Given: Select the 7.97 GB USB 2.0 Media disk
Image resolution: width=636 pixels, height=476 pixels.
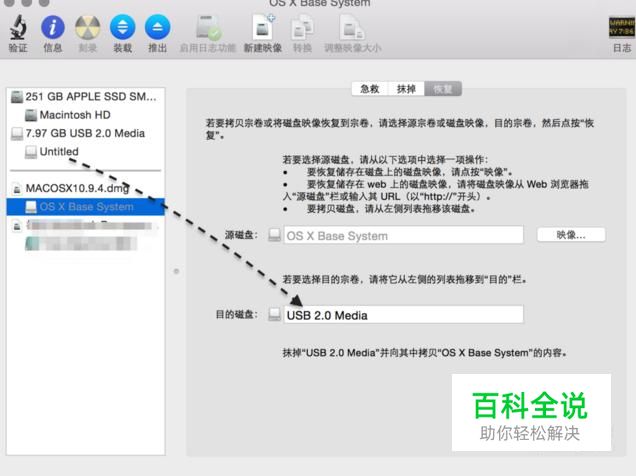Looking at the screenshot, I should (x=86, y=133).
